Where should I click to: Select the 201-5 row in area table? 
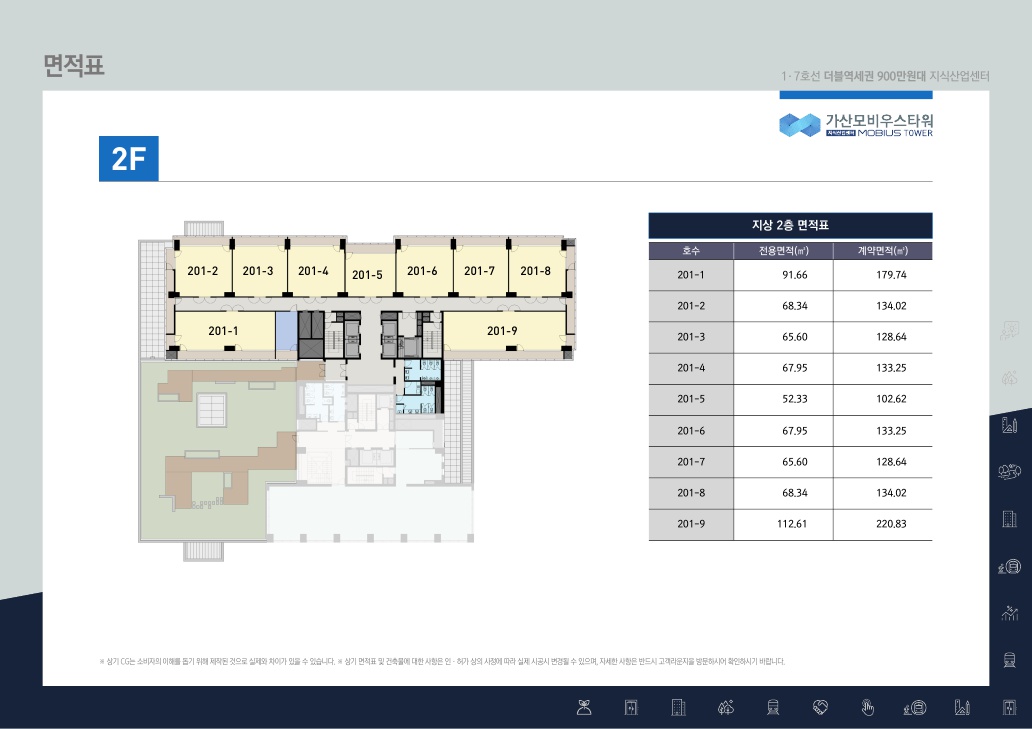[790, 399]
